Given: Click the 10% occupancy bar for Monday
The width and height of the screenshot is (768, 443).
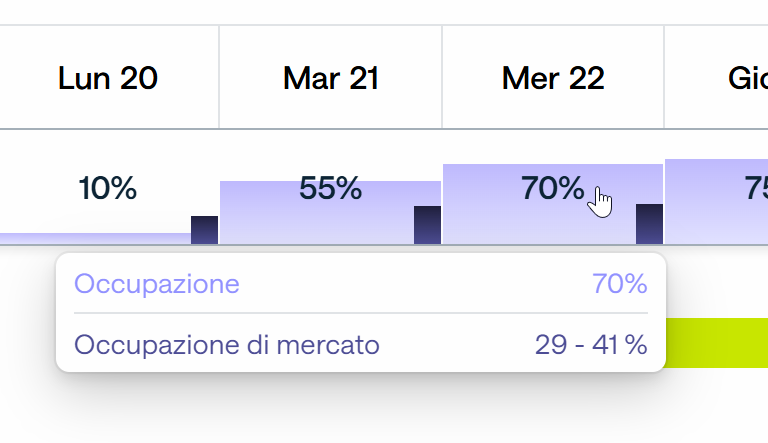Looking at the screenshot, I should click(x=96, y=239).
